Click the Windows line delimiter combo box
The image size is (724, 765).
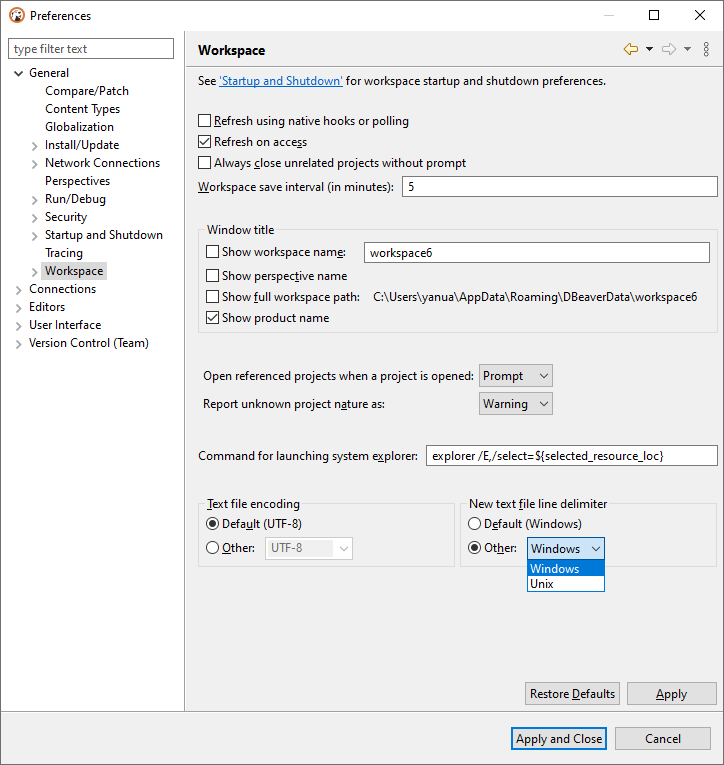[x=565, y=548]
